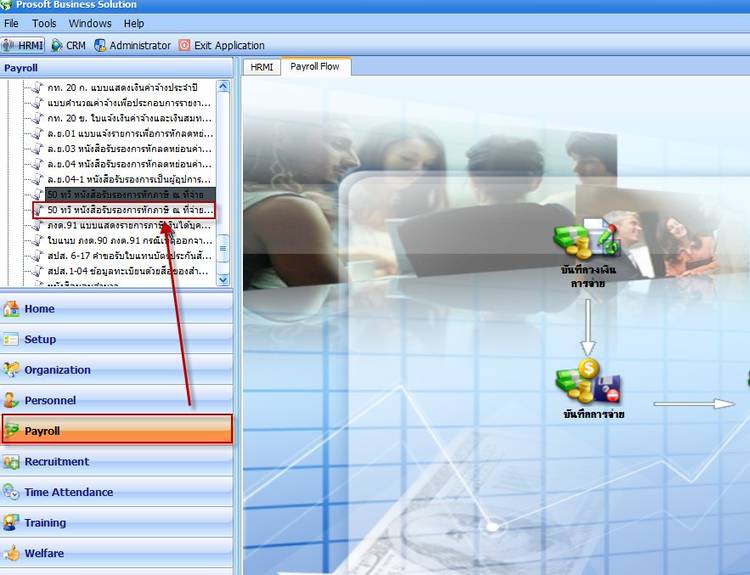Open the File menu
750x575 pixels.
[12, 23]
